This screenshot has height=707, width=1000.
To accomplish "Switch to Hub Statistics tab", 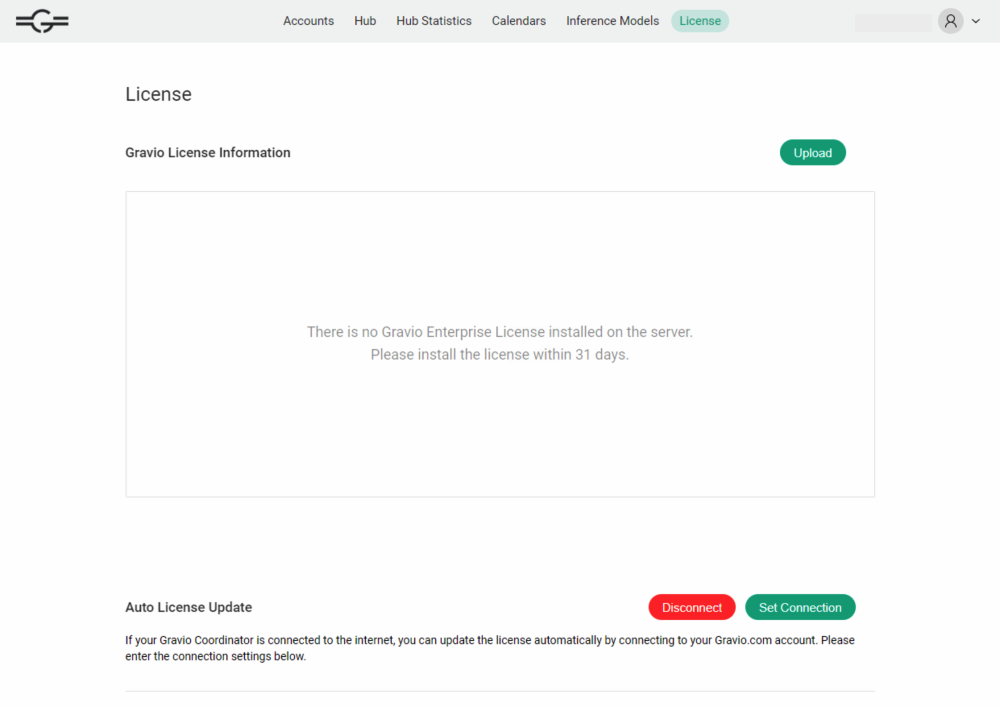I will coord(434,21).
